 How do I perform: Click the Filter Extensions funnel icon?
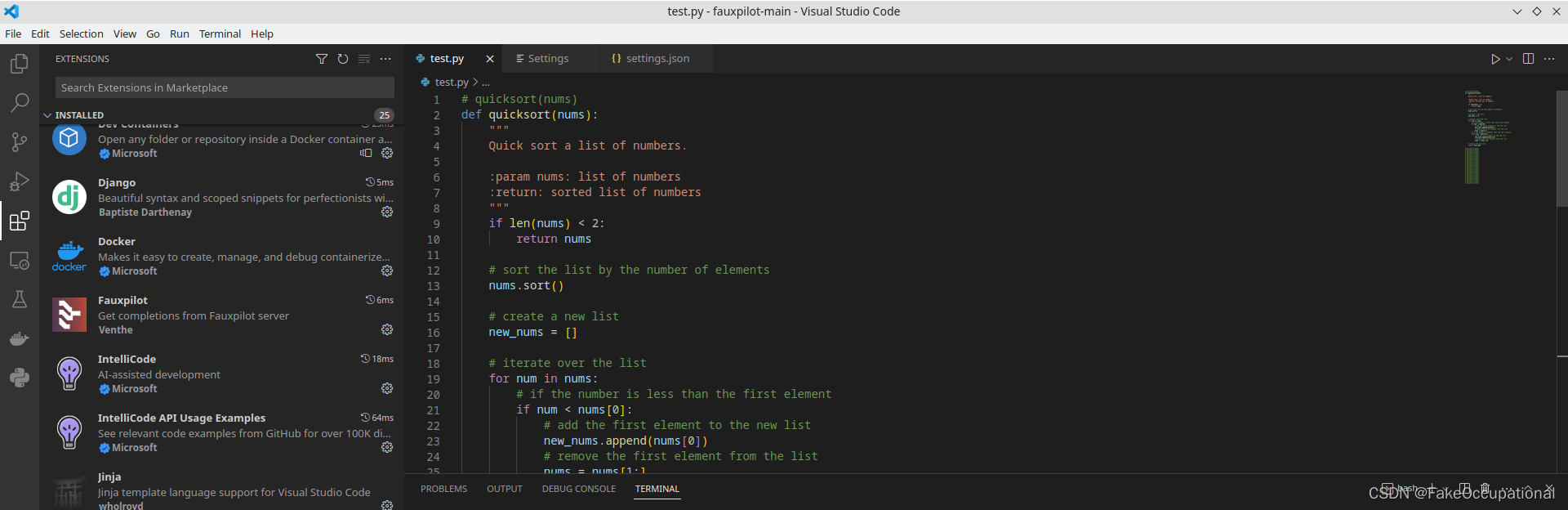pos(322,59)
